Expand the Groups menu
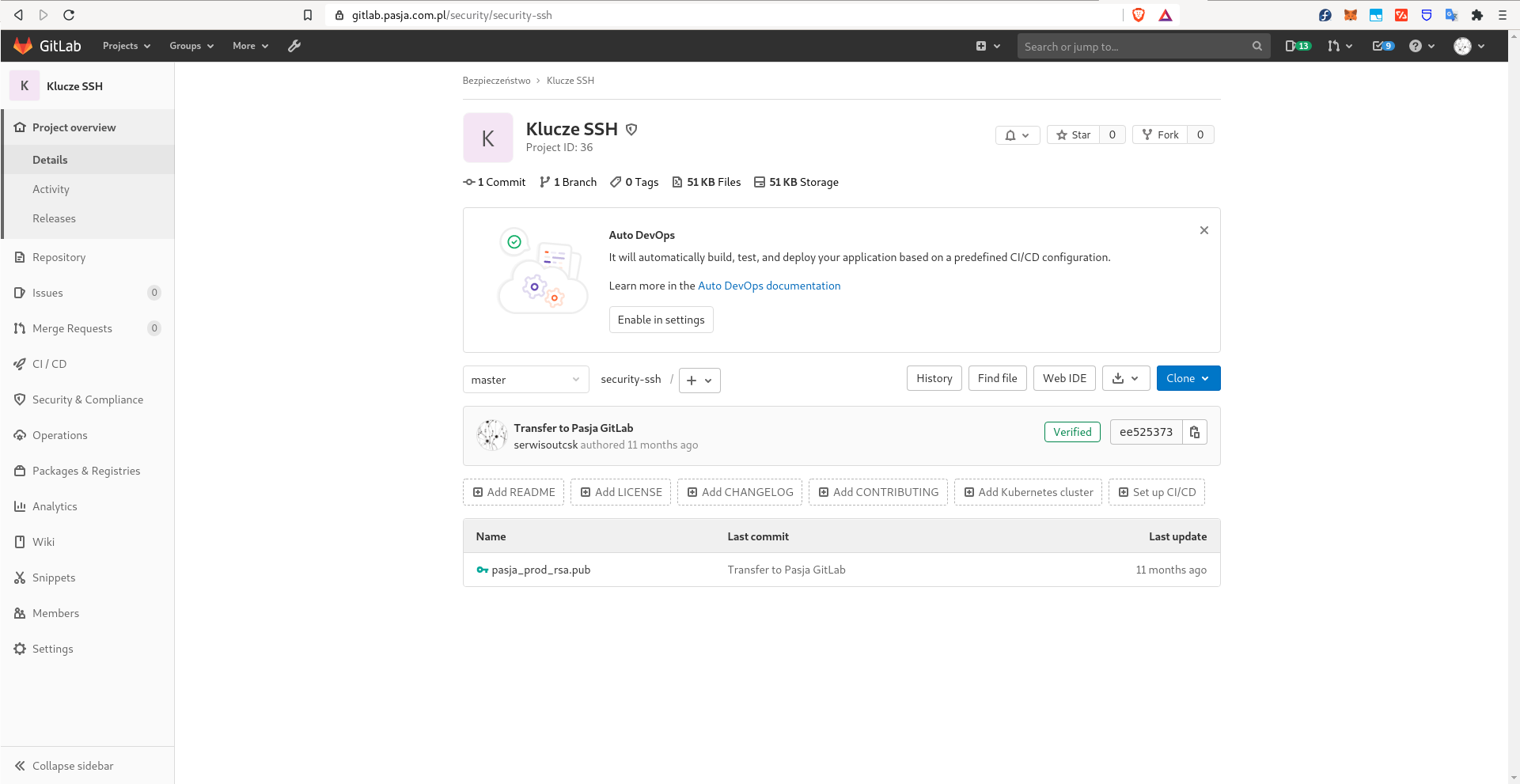1520x784 pixels. pyautogui.click(x=191, y=46)
